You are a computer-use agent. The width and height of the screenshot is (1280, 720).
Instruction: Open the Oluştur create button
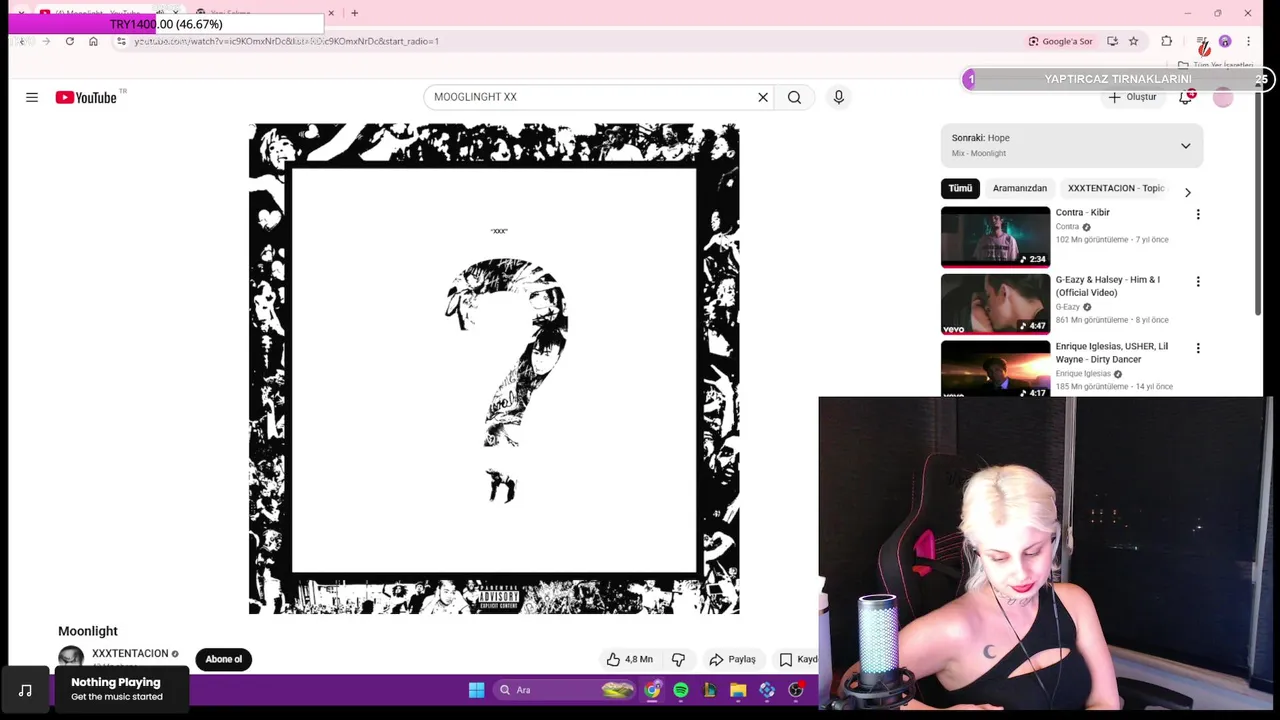pos(1132,97)
